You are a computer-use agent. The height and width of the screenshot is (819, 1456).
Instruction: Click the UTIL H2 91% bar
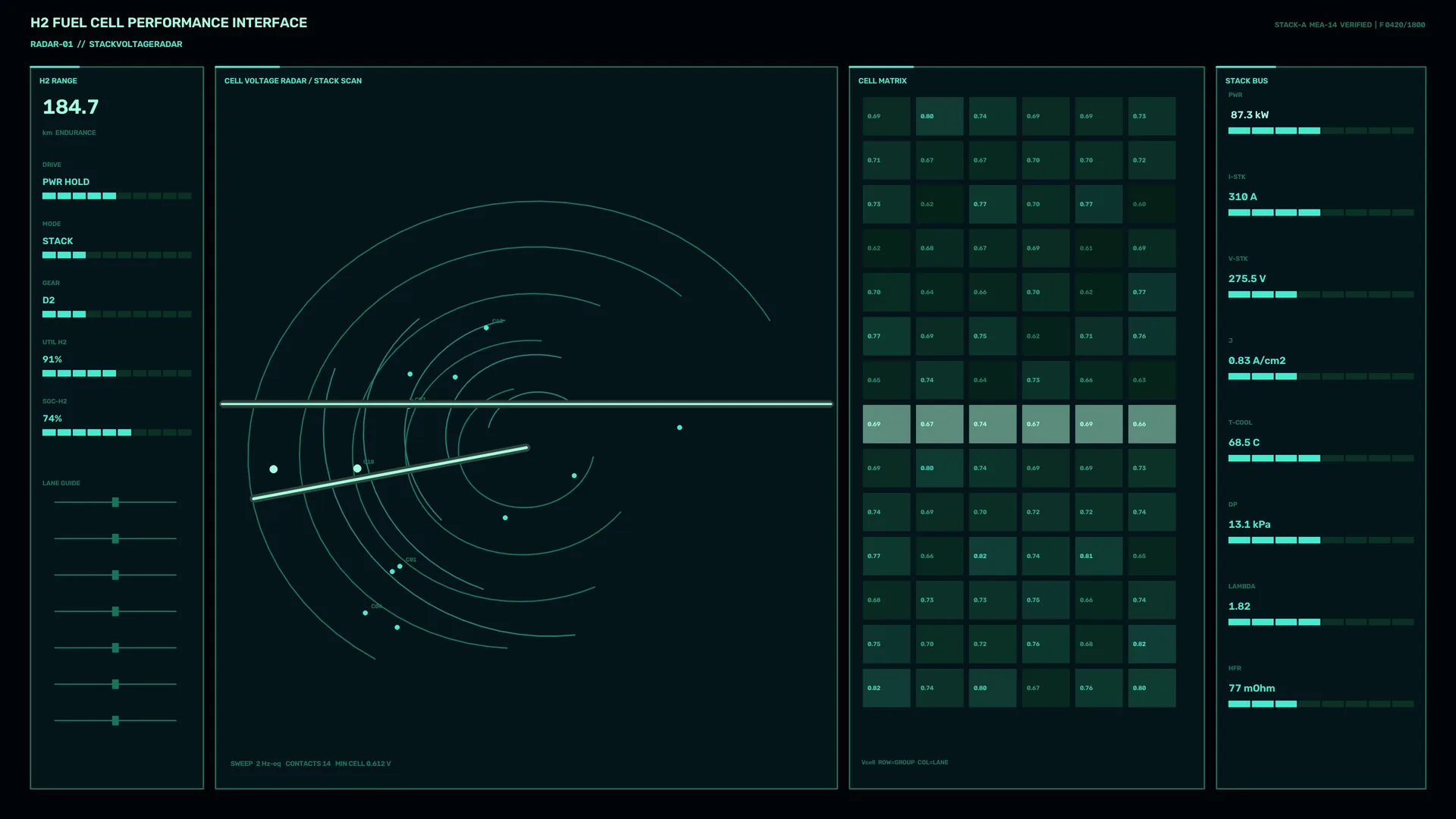point(117,373)
